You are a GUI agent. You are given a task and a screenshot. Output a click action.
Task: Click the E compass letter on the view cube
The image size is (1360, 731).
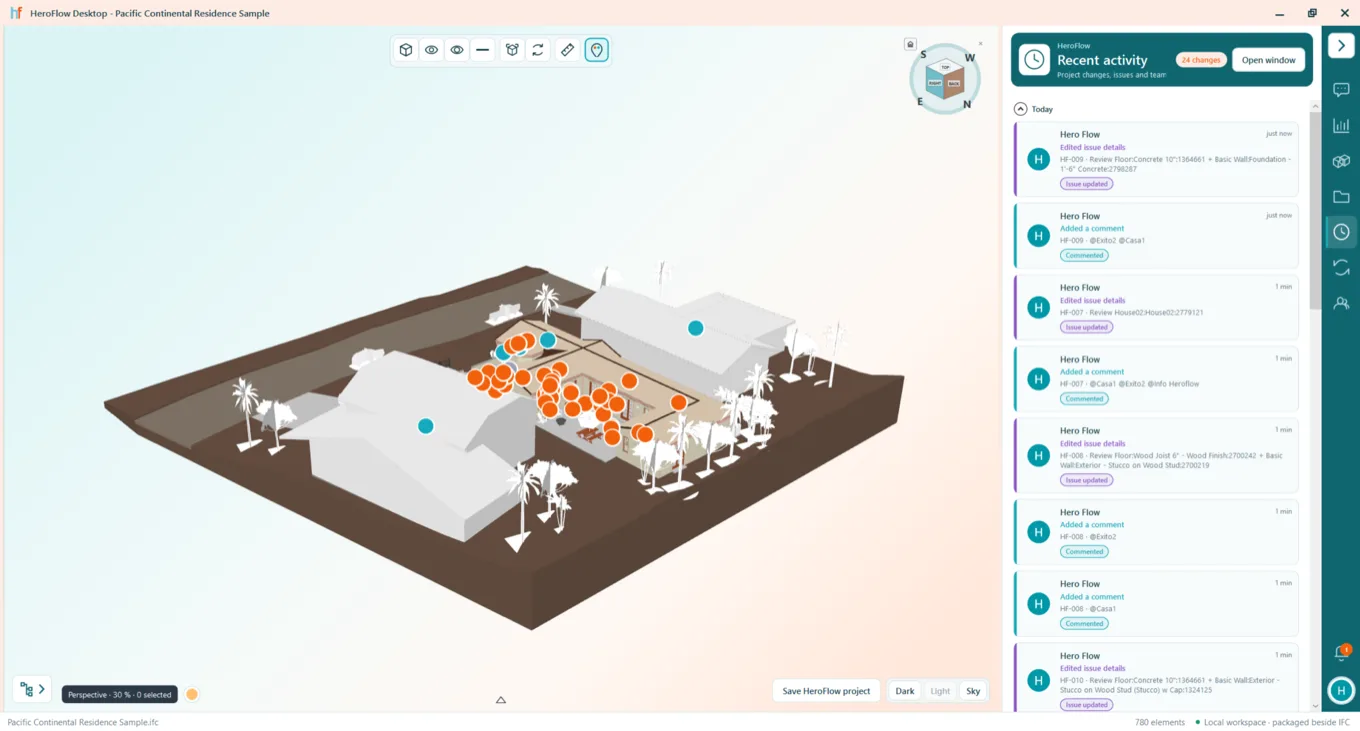click(920, 101)
